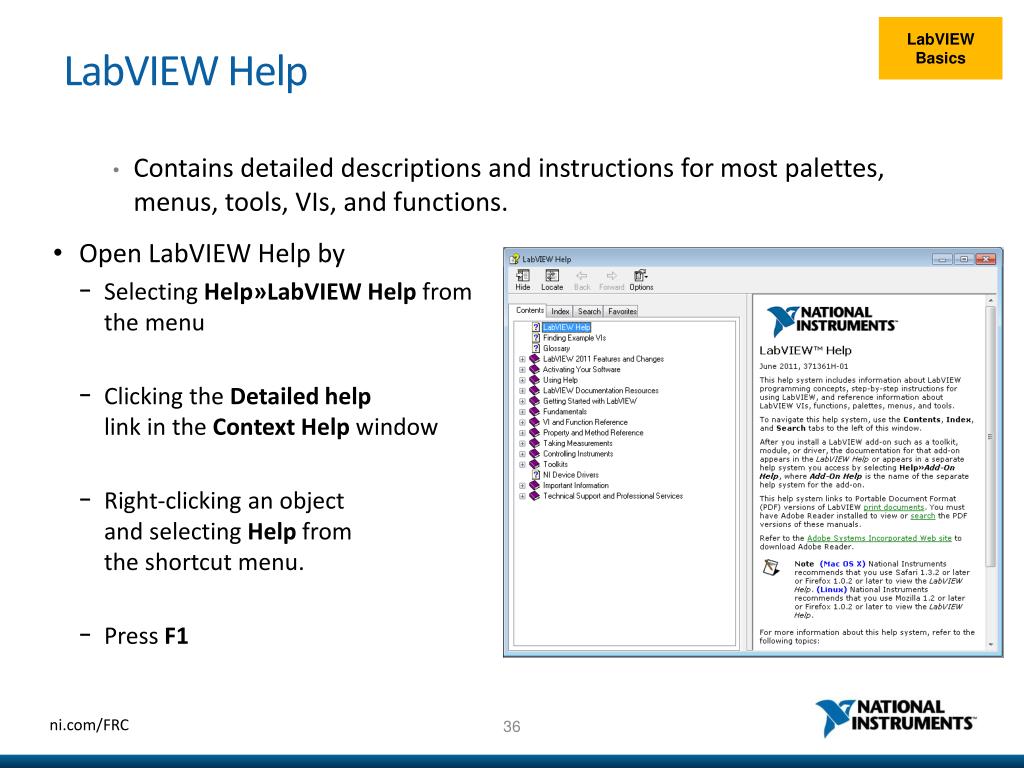The image size is (1024, 768).
Task: Click the Forward arrow toolbar button
Action: tap(611, 280)
